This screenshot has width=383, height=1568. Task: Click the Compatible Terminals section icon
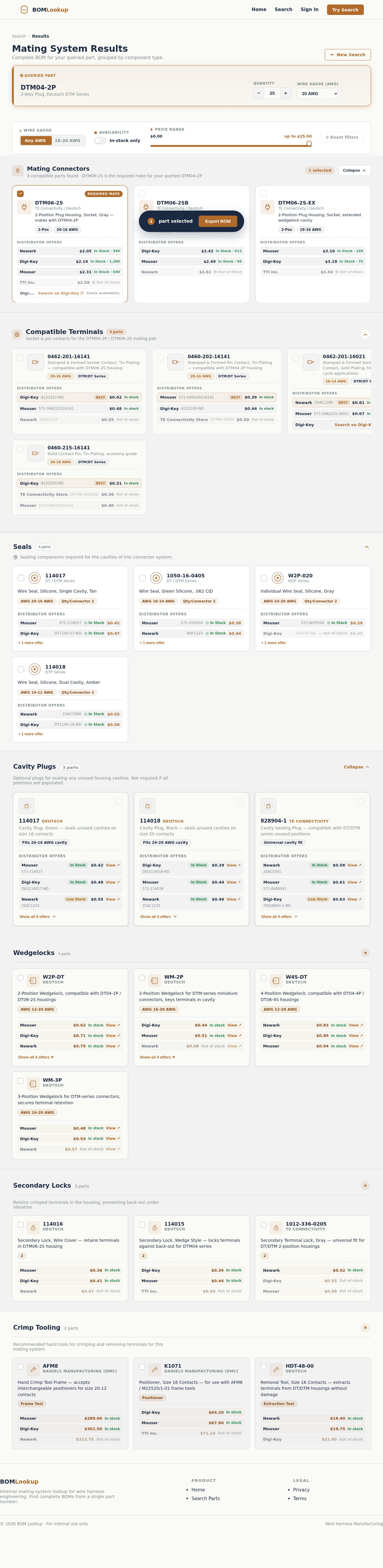17,334
